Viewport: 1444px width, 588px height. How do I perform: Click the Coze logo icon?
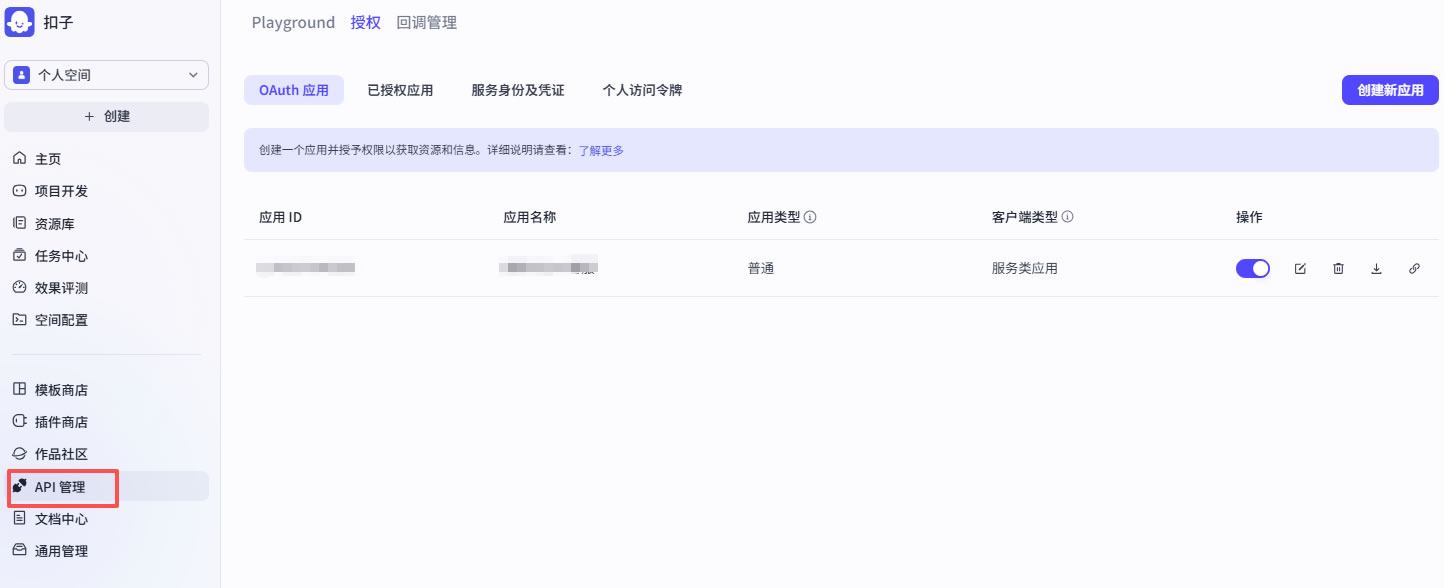[x=20, y=21]
